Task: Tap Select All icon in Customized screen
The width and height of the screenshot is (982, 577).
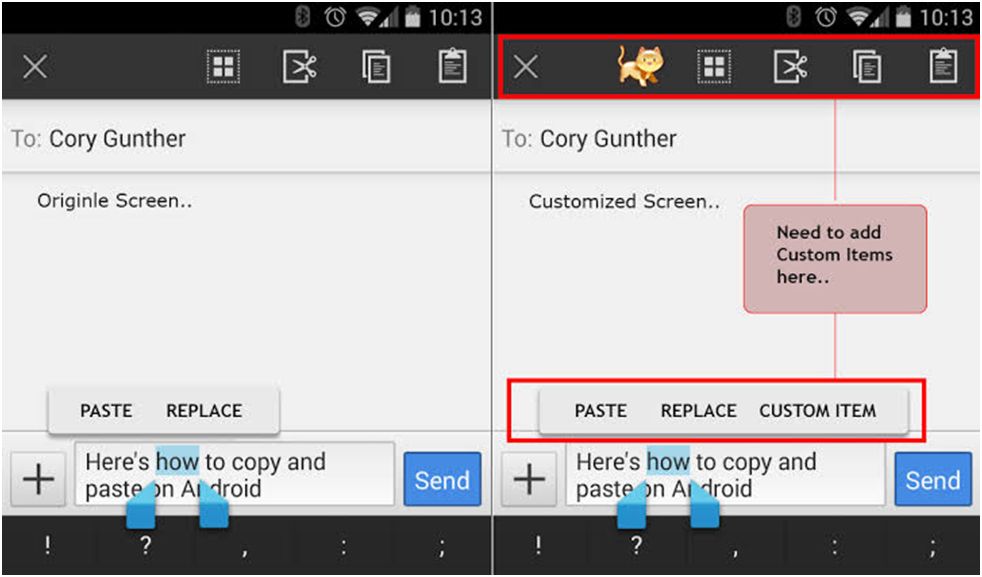Action: tap(714, 66)
